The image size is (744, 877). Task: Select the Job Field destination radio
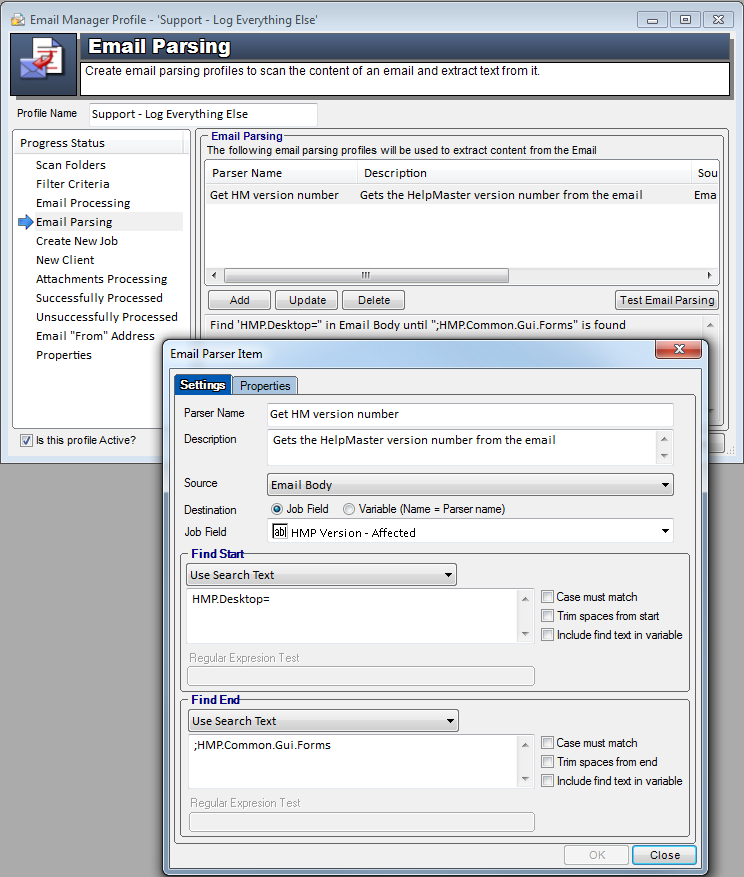(276, 509)
